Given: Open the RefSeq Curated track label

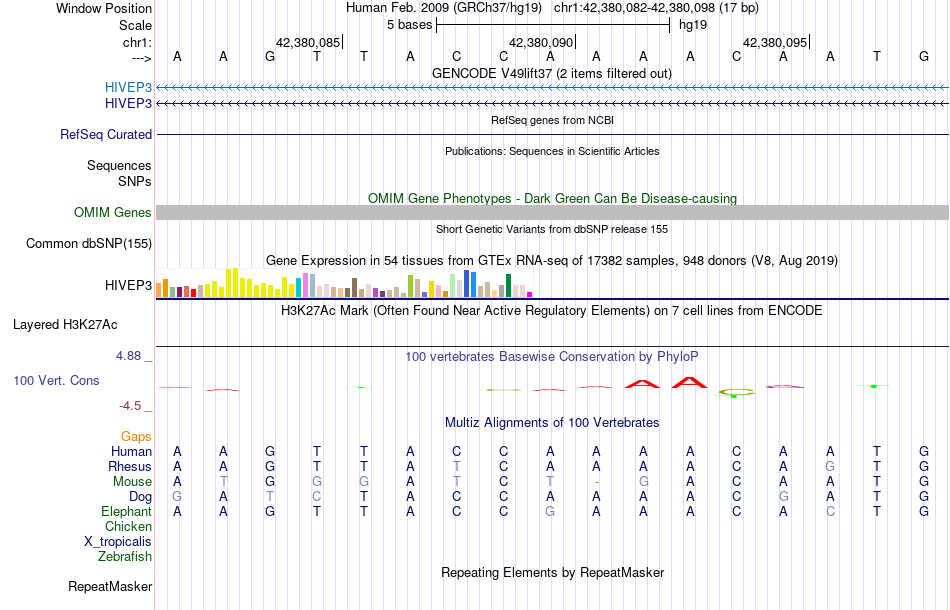Looking at the screenshot, I should (x=105, y=134).
